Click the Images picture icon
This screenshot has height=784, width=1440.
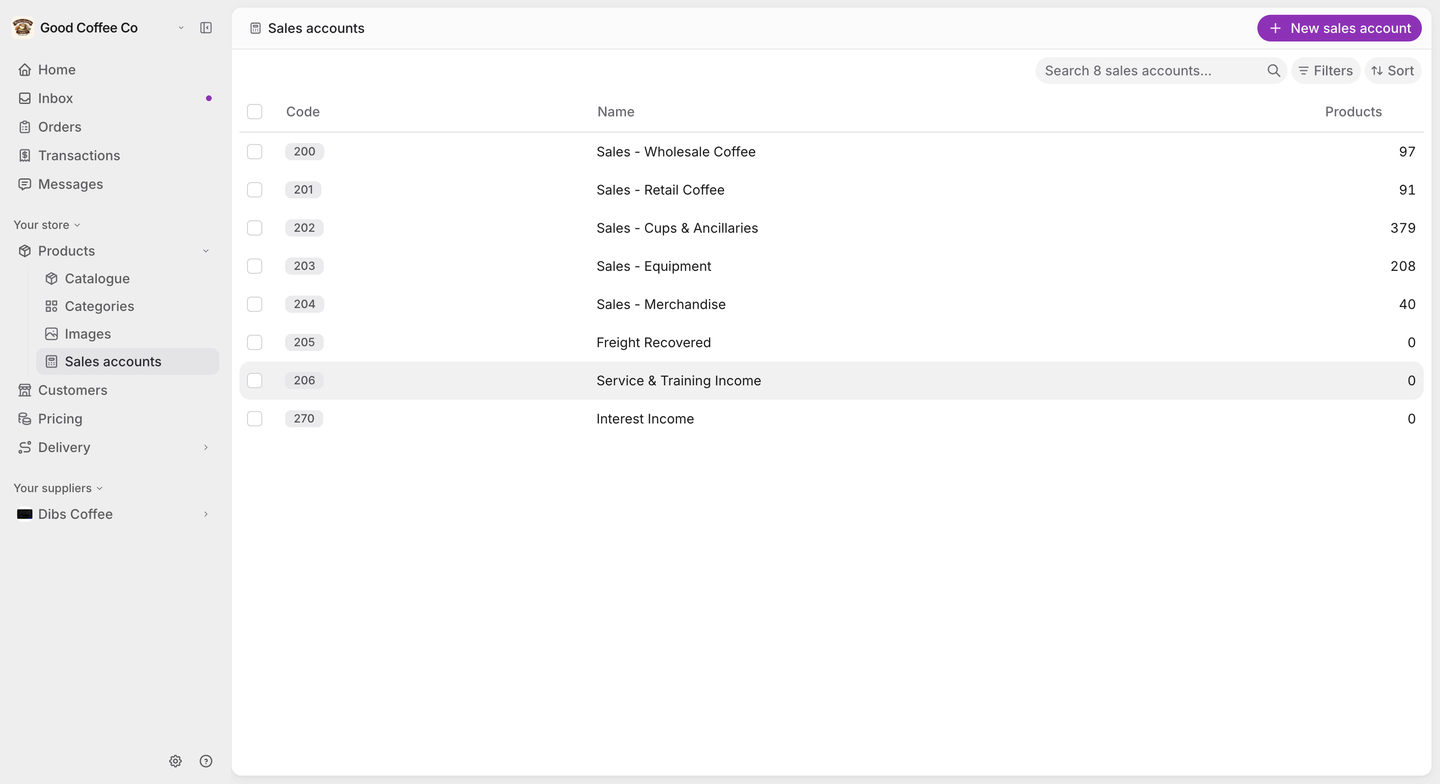(x=52, y=334)
